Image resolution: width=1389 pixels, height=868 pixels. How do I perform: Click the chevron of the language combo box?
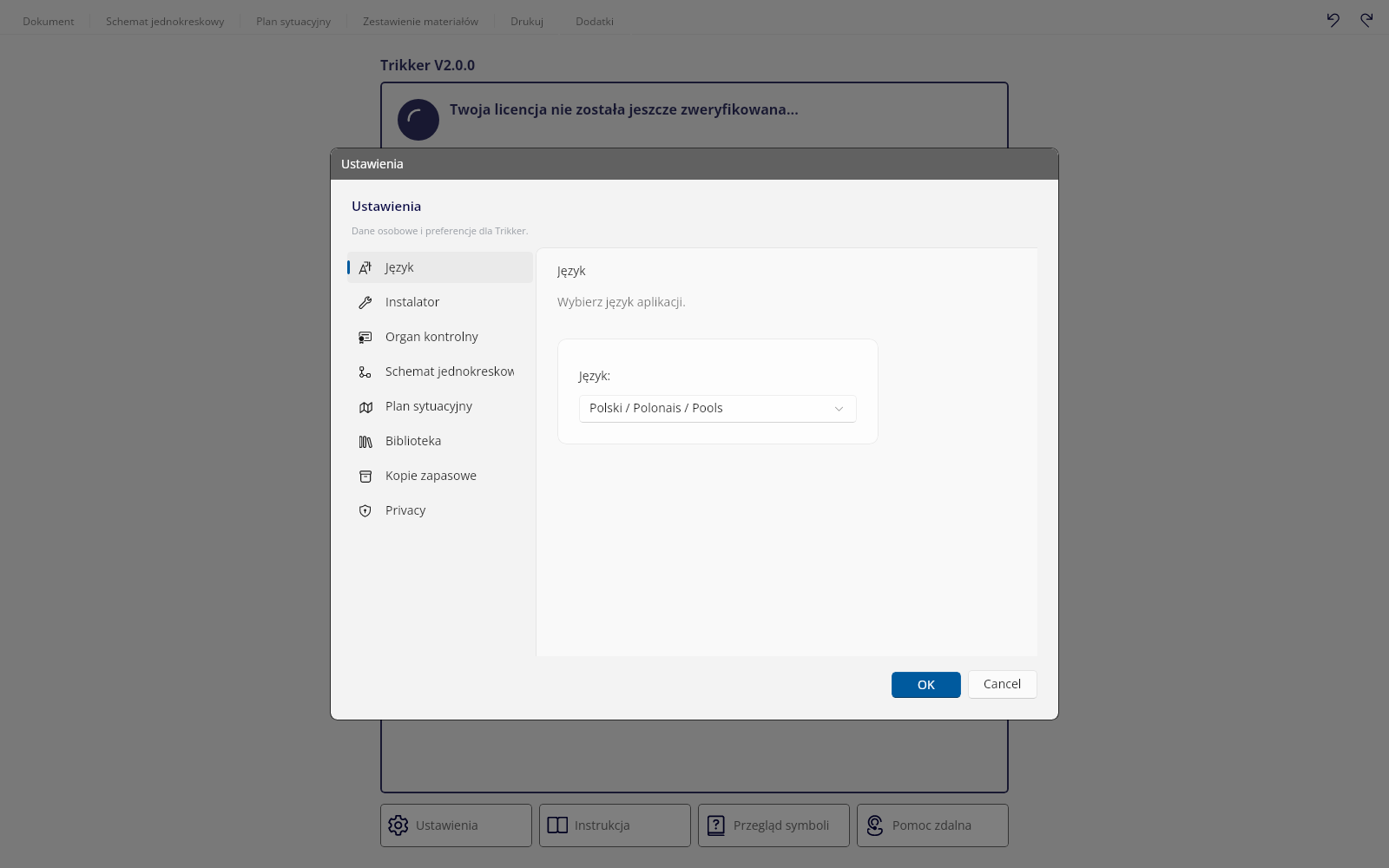pos(839,409)
